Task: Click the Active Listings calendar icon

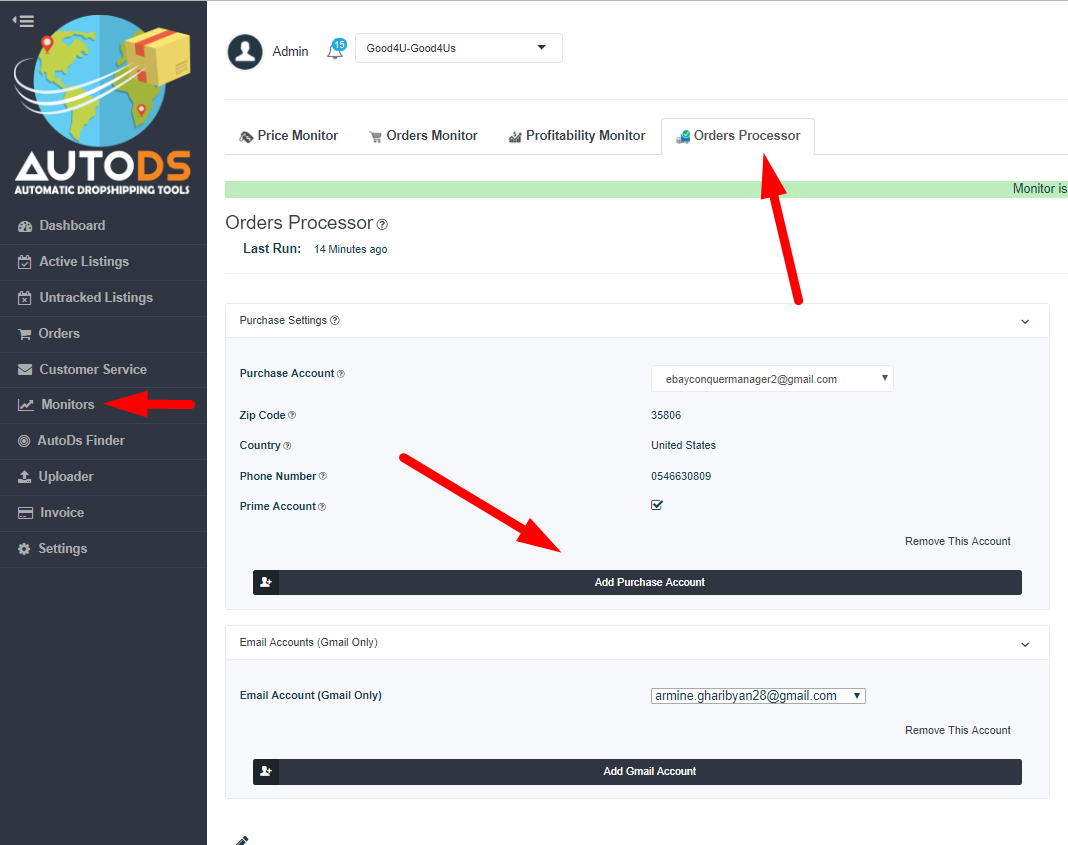Action: [x=25, y=262]
